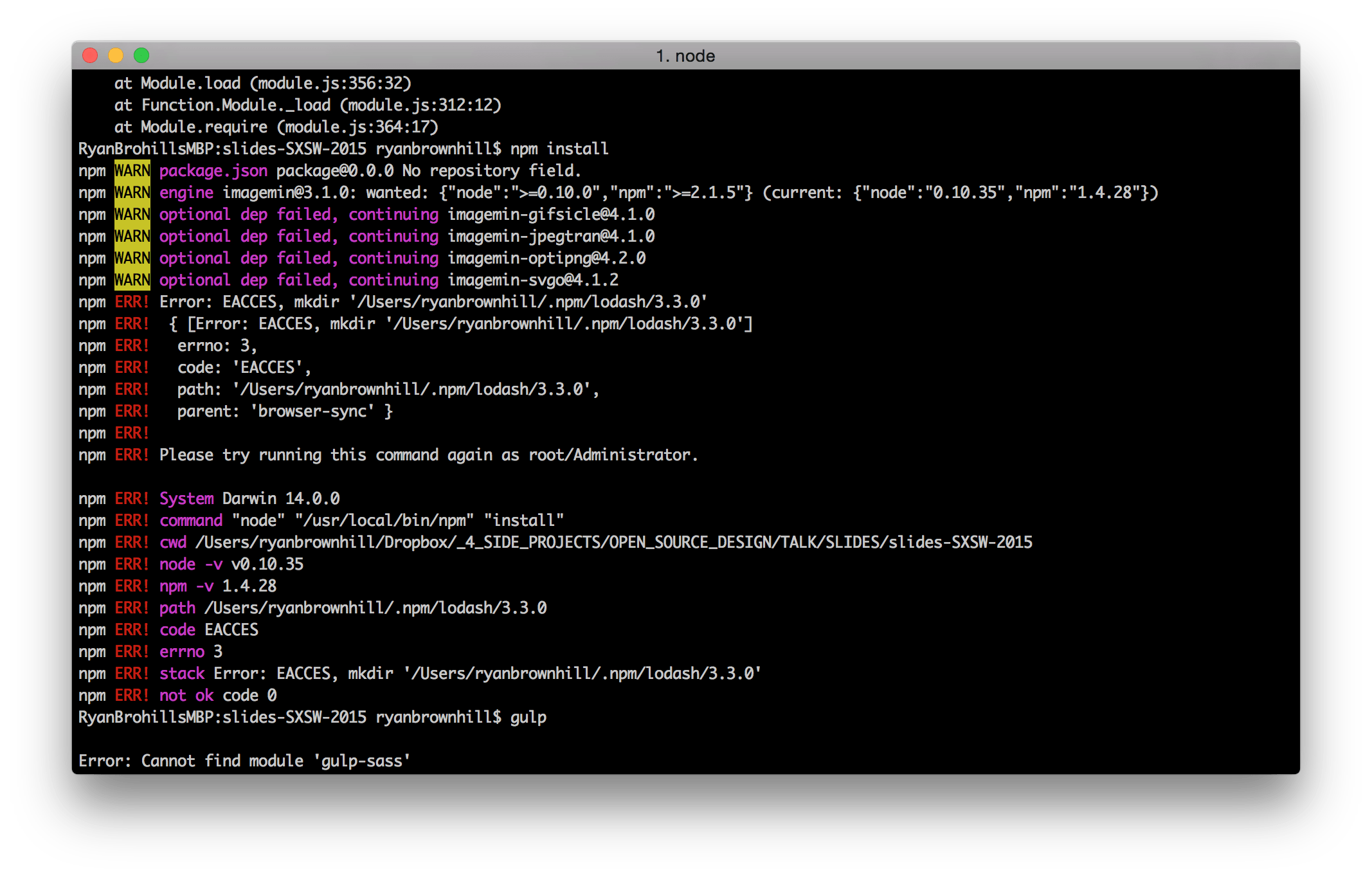
Task: Click the 'stack' error label
Action: pyautogui.click(x=182, y=674)
